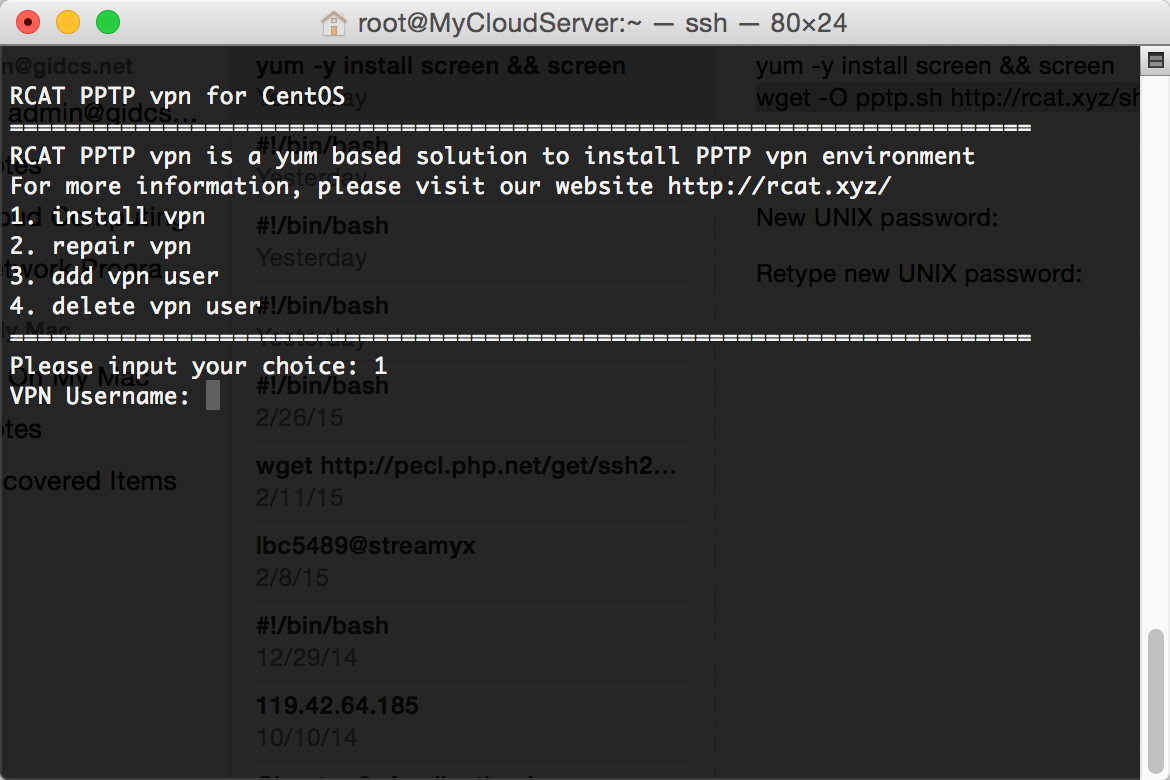Close the ssh terminal window

pyautogui.click(x=28, y=22)
